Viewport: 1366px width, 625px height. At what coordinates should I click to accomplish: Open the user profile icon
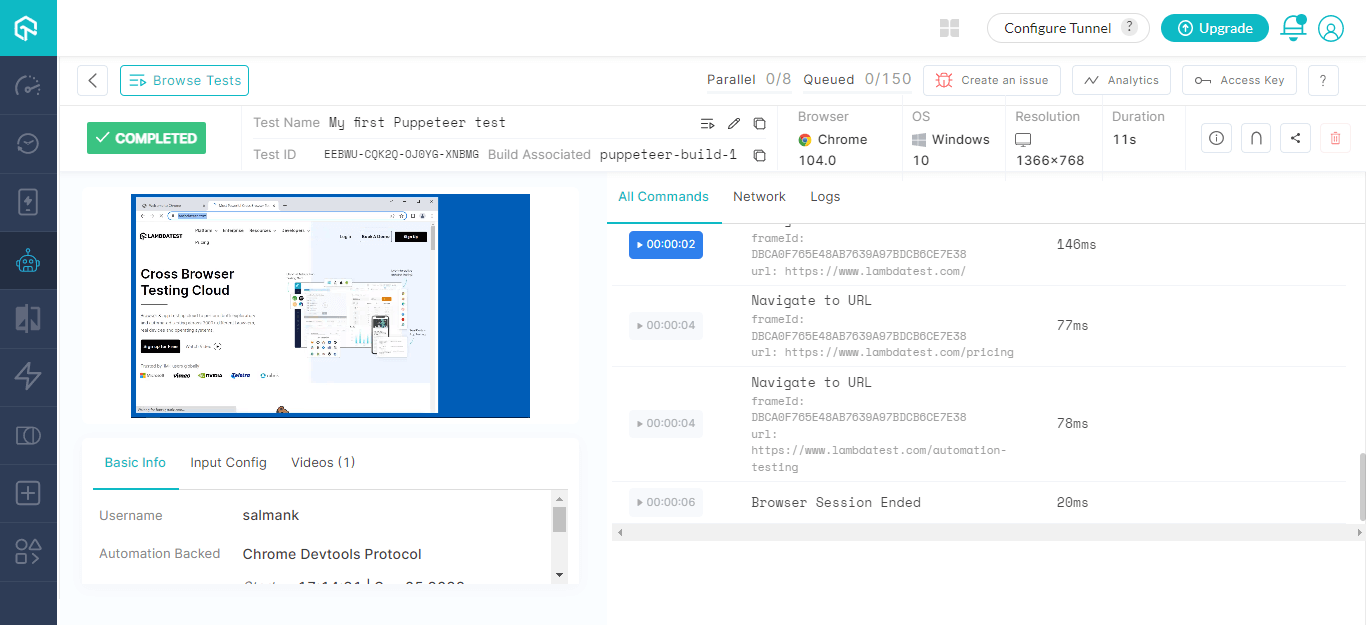1330,28
